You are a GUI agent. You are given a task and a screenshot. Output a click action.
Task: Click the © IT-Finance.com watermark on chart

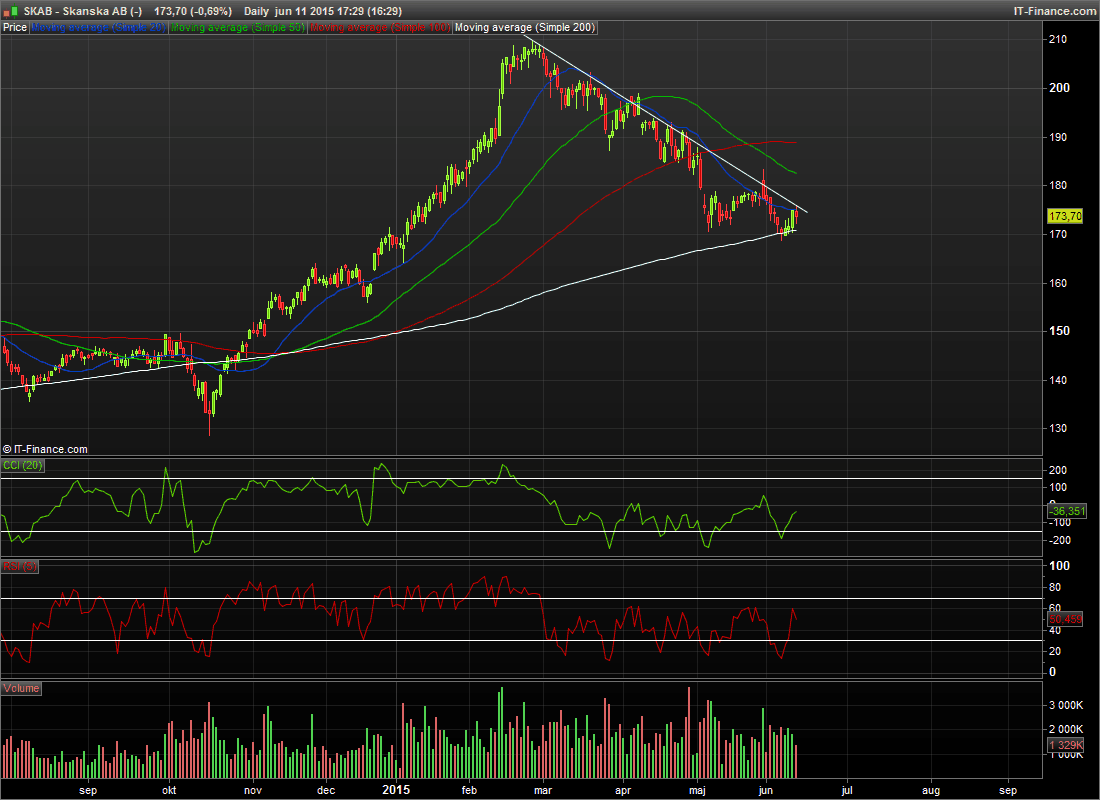(x=45, y=450)
